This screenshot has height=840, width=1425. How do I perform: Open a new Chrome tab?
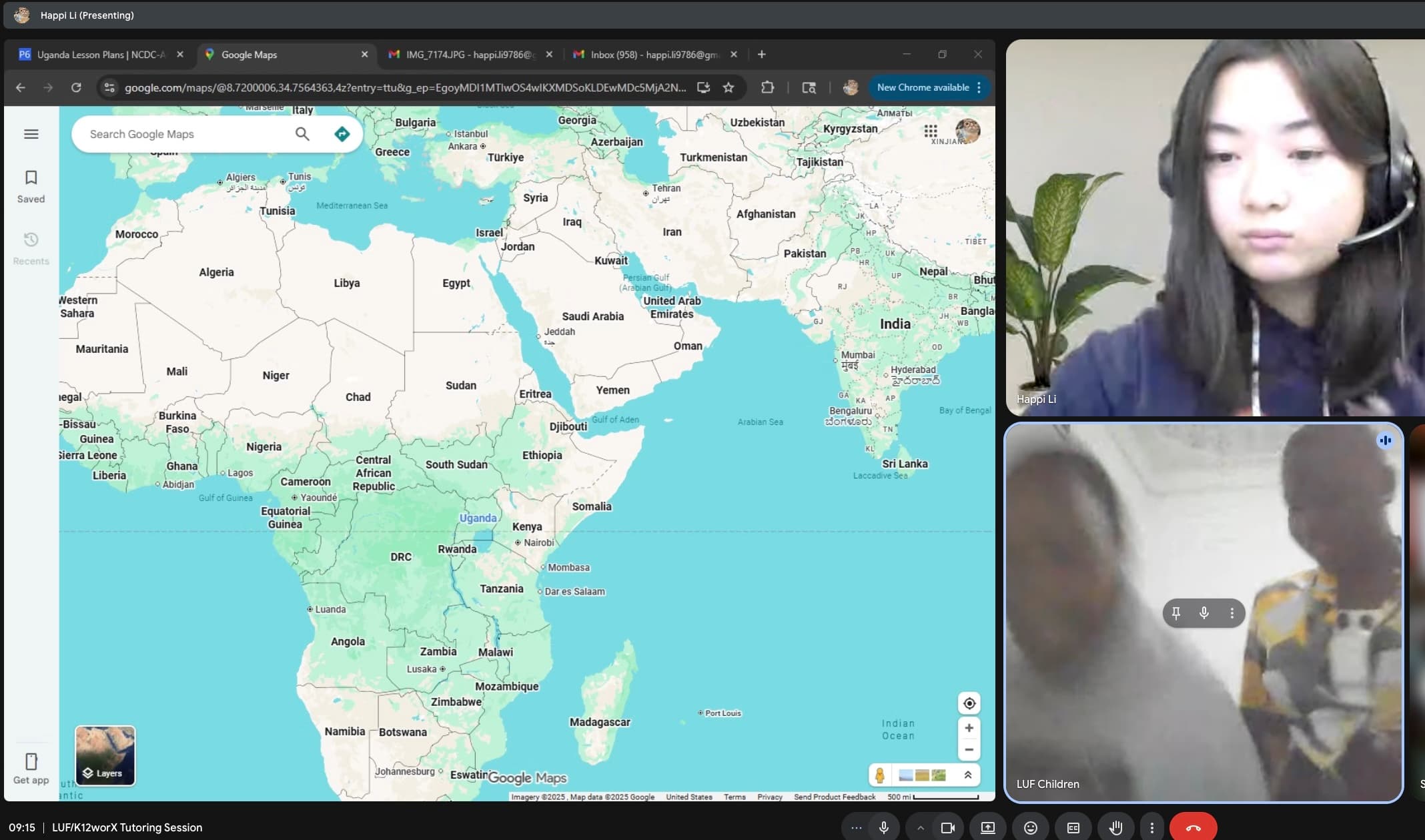click(761, 54)
